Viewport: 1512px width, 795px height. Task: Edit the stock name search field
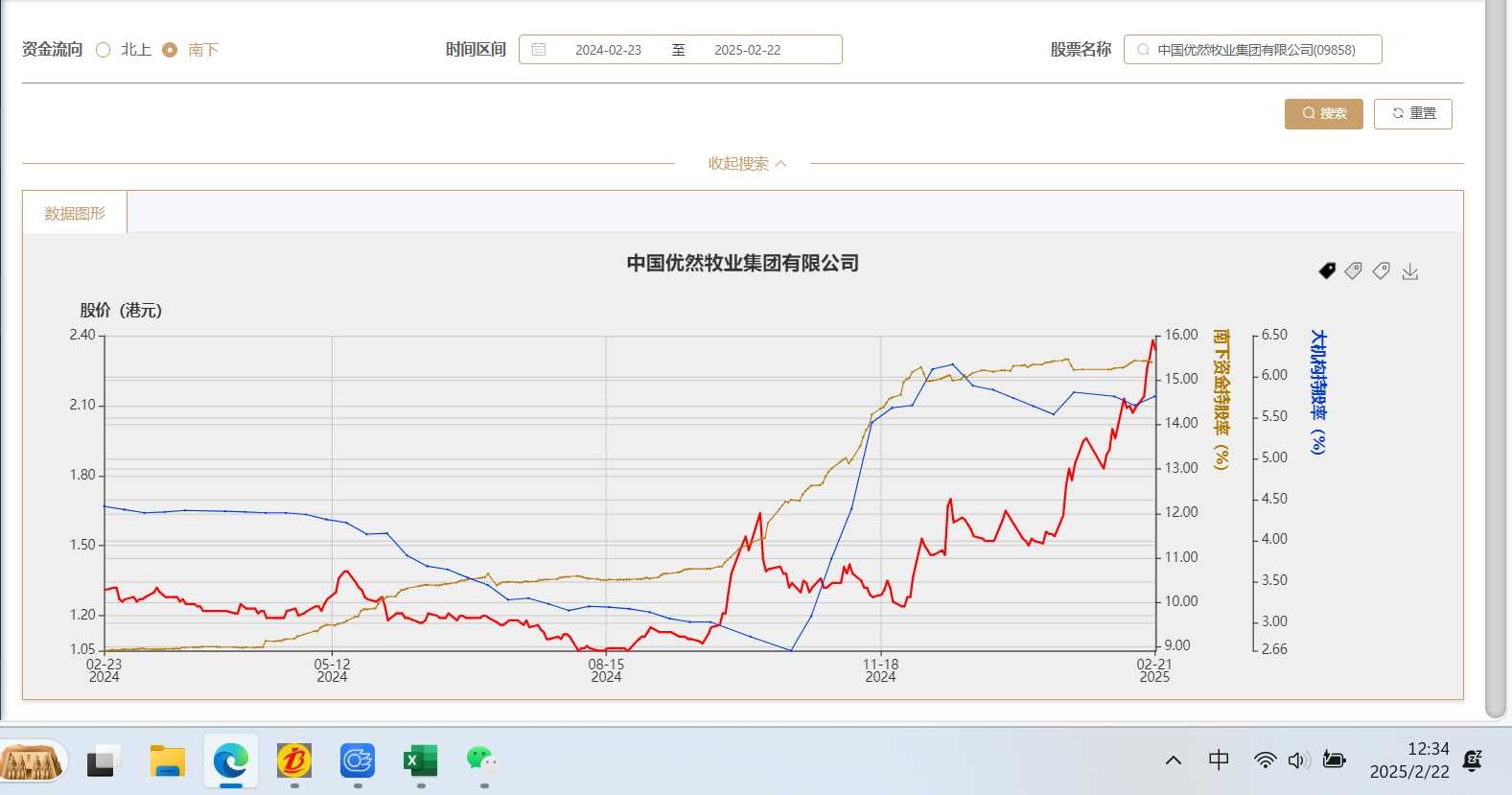coord(1253,50)
